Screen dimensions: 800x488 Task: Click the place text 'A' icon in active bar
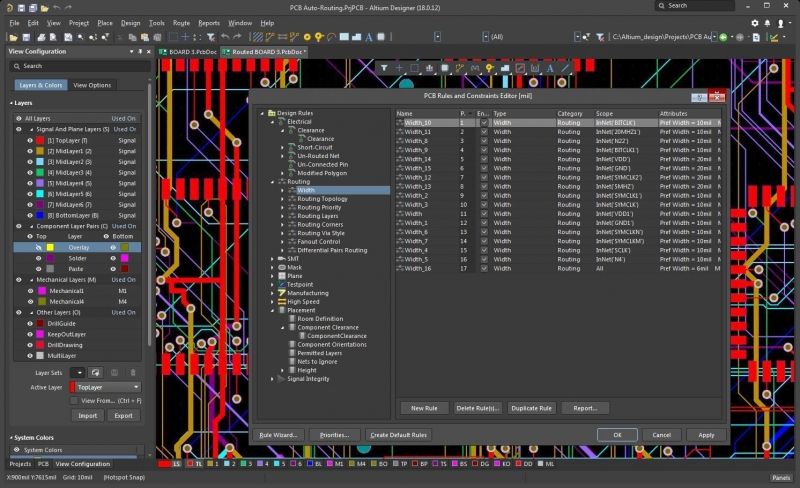point(550,68)
